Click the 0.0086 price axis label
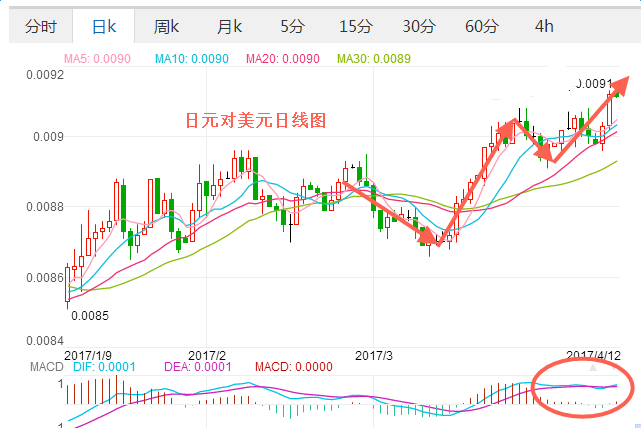641x428 pixels. 45,278
